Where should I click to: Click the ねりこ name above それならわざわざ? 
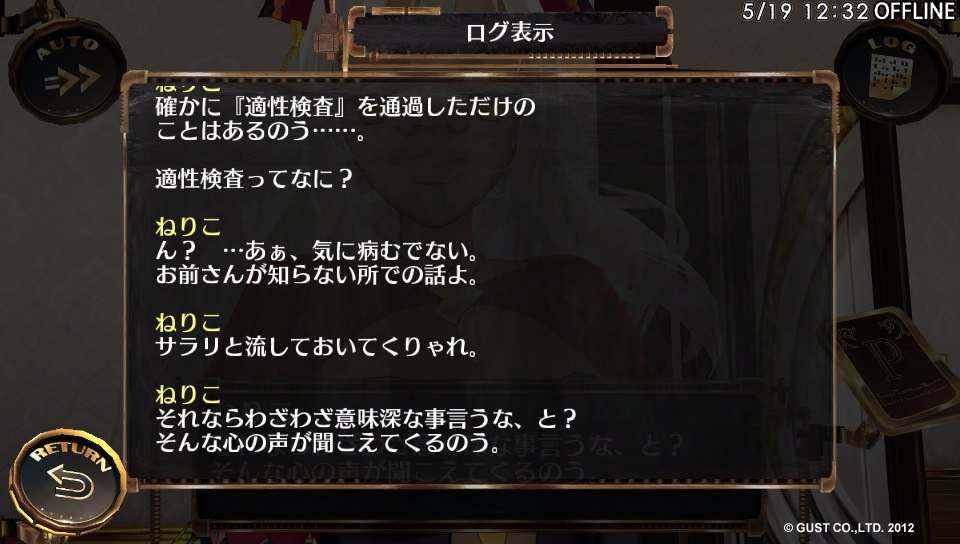point(188,395)
